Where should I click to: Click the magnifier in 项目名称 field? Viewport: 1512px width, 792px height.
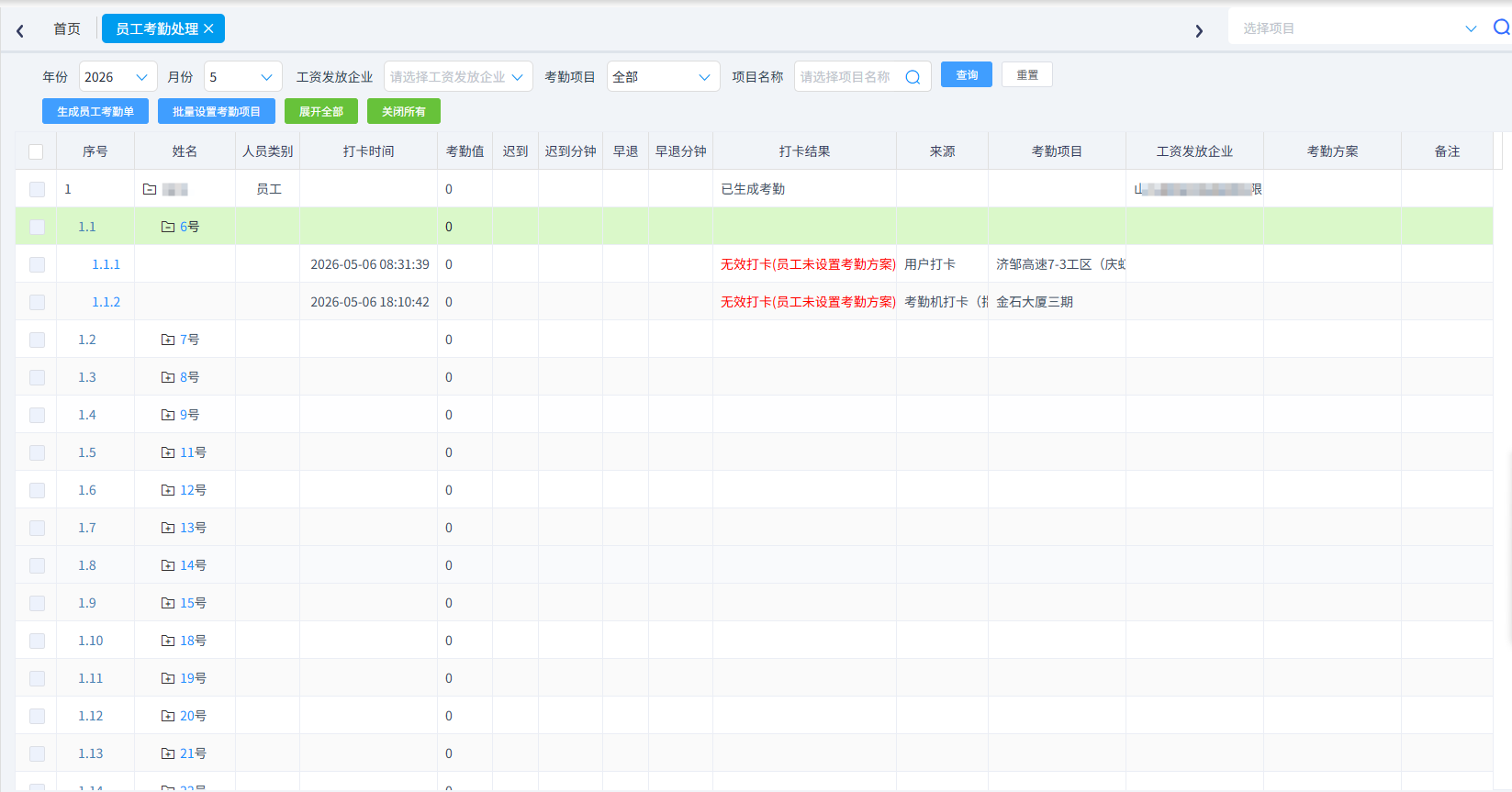tap(913, 77)
